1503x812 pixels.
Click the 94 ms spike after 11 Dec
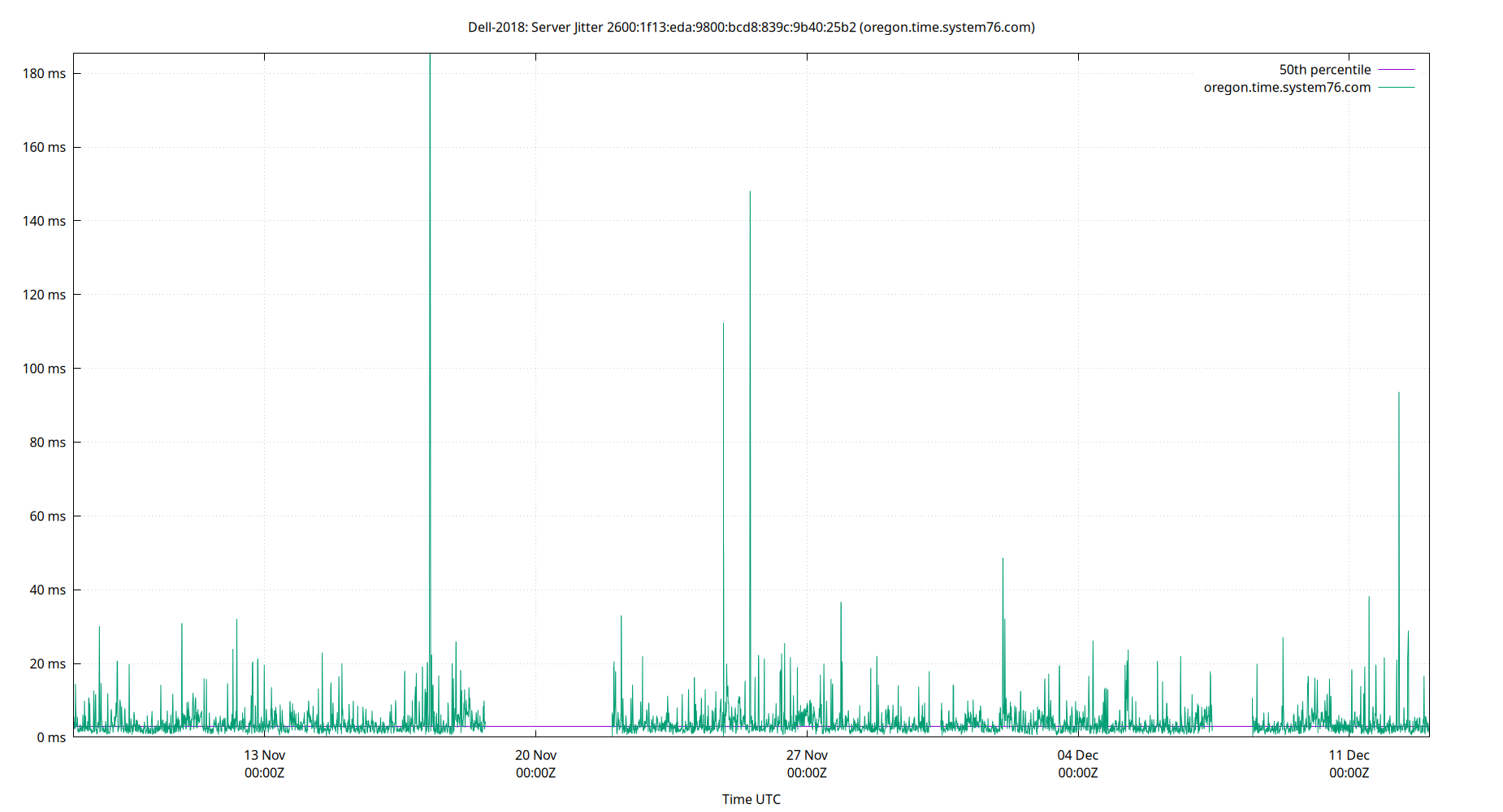(1397, 406)
